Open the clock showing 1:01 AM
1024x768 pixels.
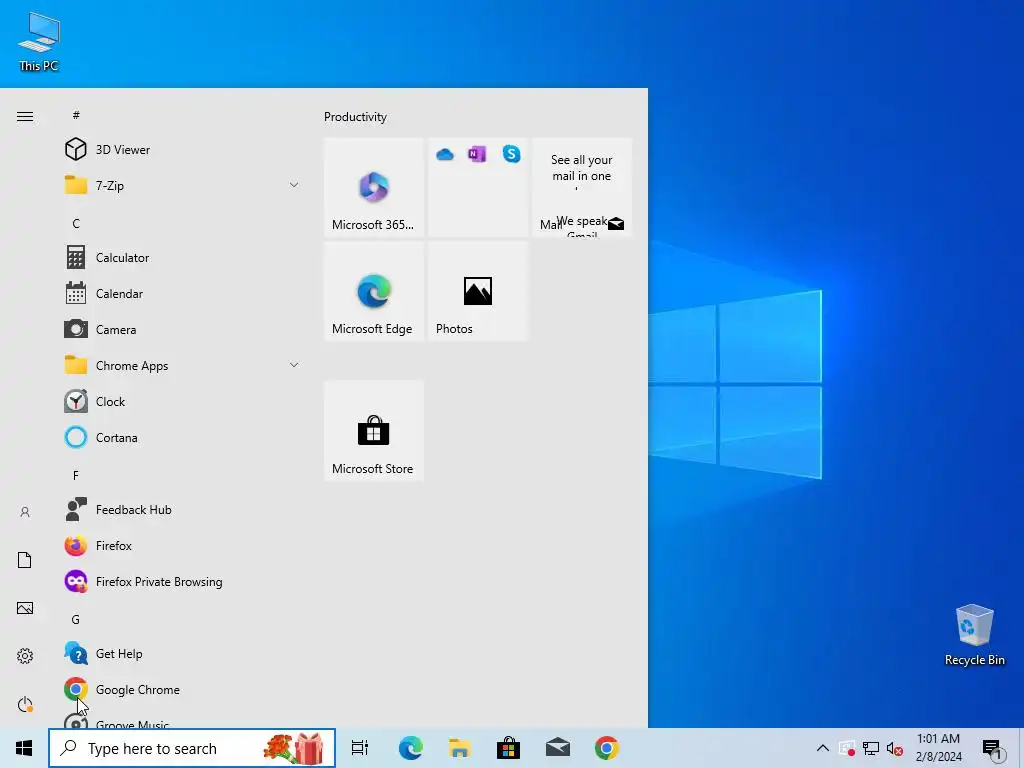pyautogui.click(x=938, y=748)
